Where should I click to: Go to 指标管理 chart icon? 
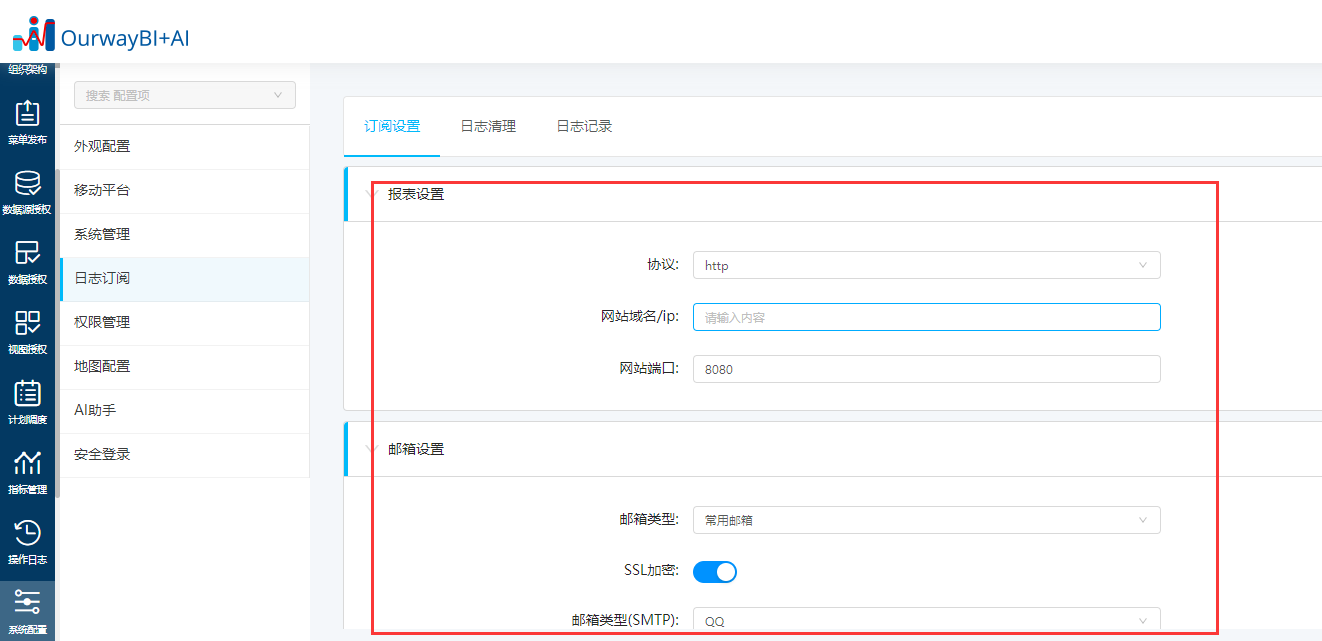pos(27,472)
